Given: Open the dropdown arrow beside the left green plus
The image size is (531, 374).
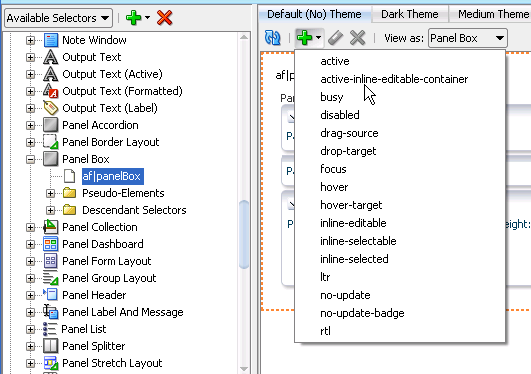Looking at the screenshot, I should point(147,18).
